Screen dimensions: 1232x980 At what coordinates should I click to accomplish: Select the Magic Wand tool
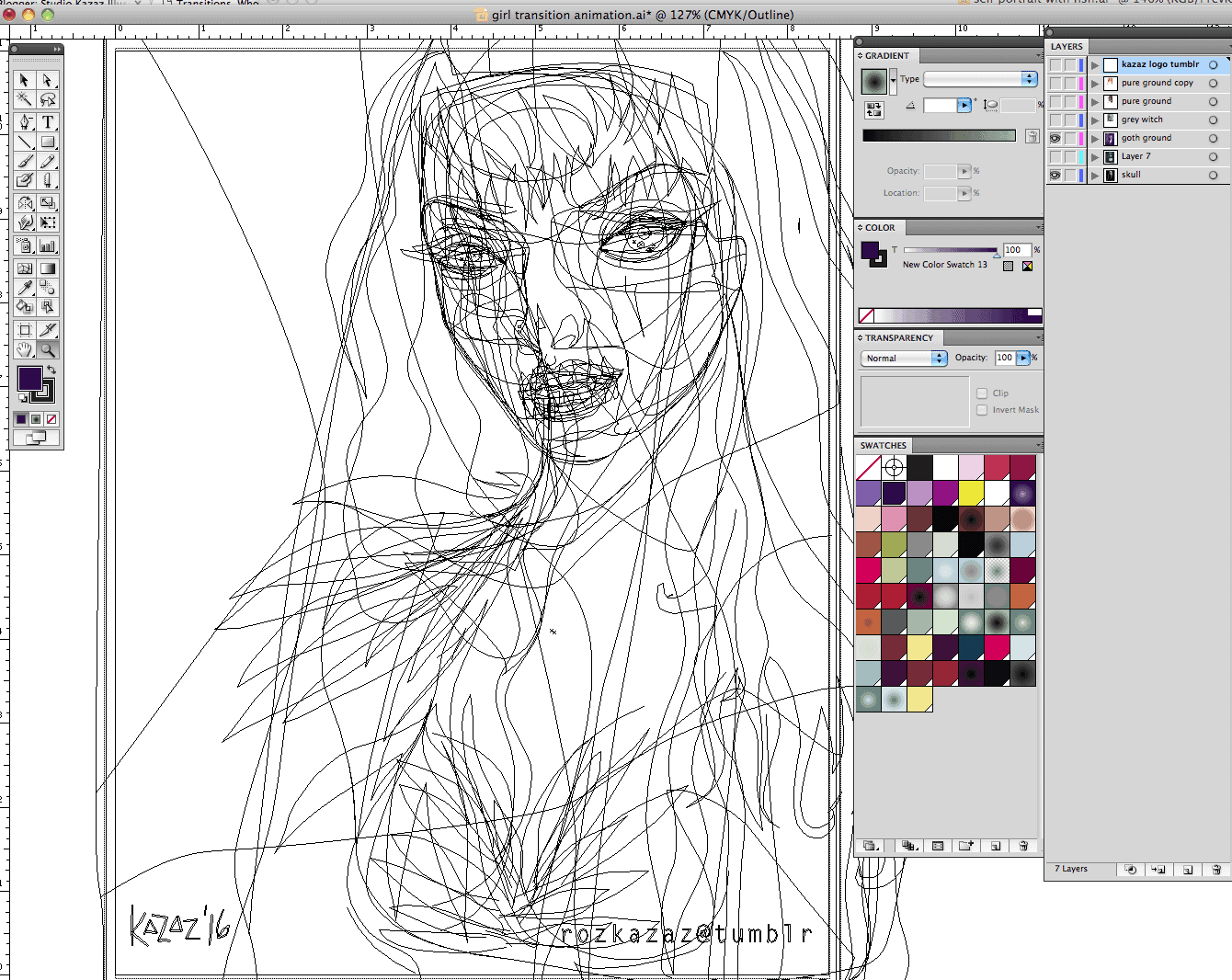tap(25, 99)
